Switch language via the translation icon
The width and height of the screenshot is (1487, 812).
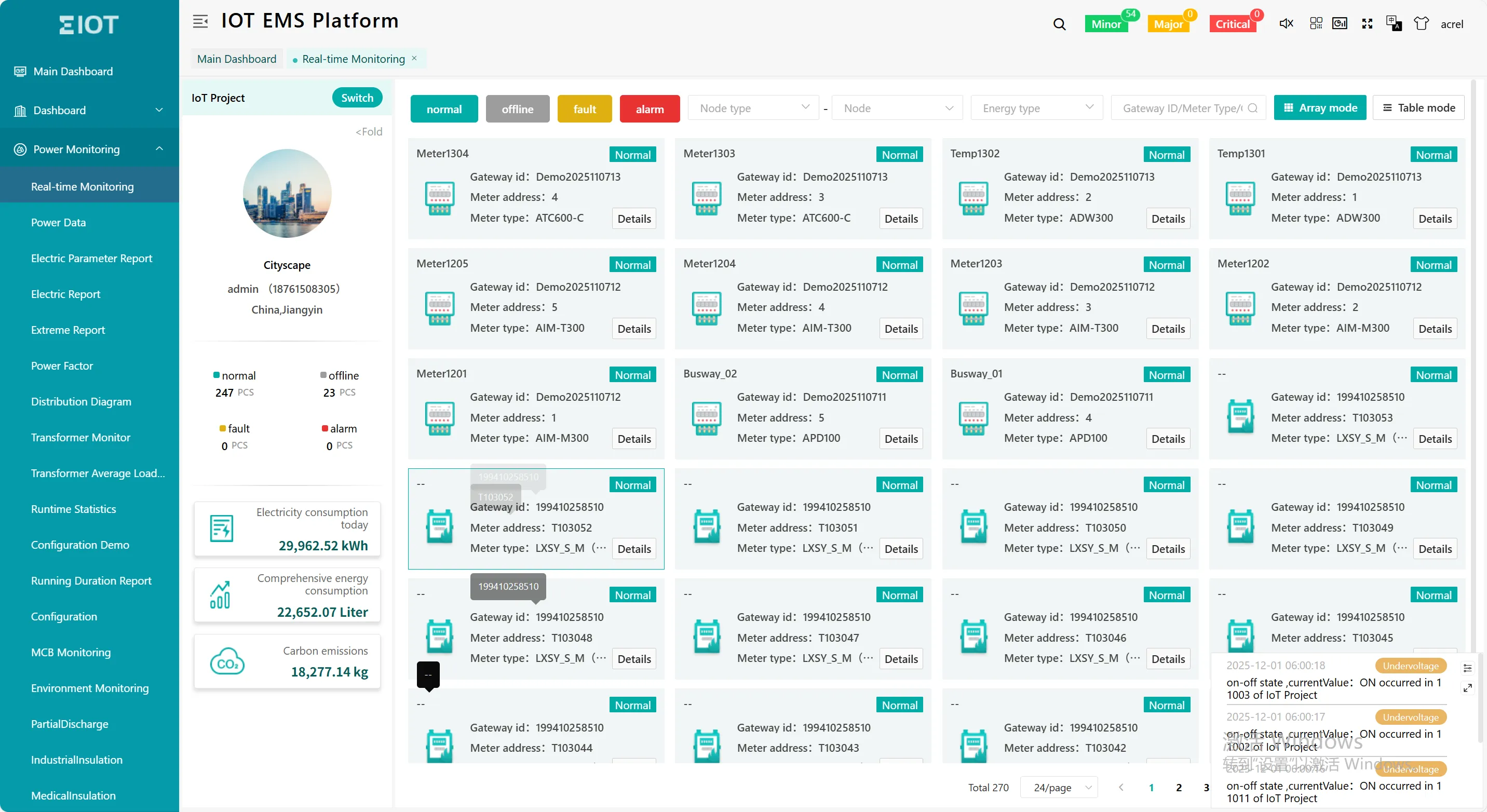(1394, 23)
